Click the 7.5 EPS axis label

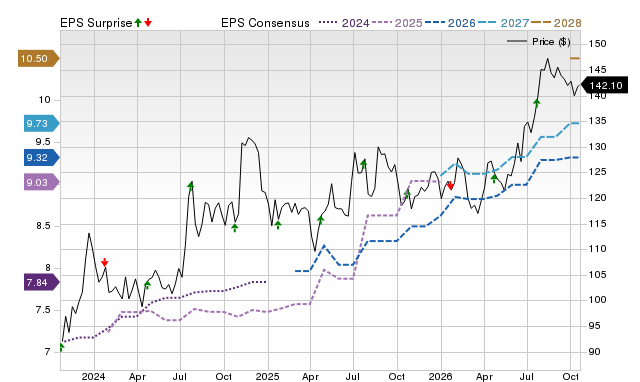click(43, 310)
